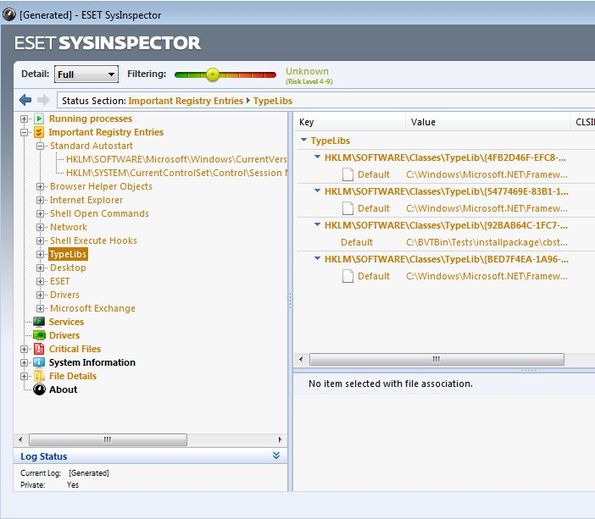Click the grey Forward navigation arrow

[x=43, y=100]
